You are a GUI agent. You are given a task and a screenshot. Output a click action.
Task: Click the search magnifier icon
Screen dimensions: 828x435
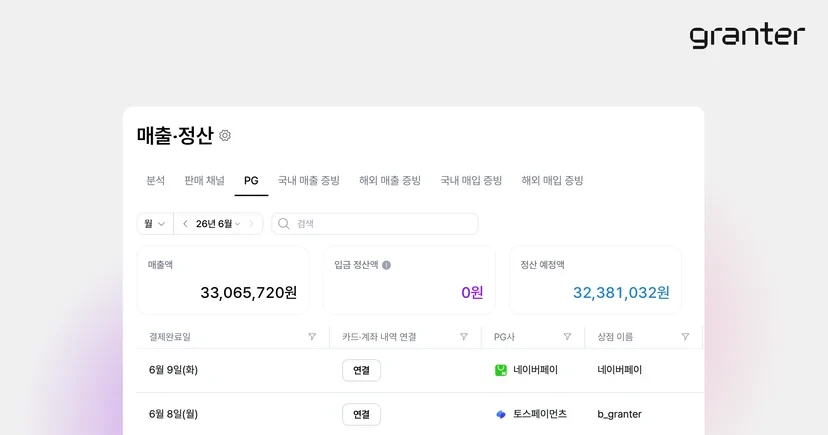284,224
